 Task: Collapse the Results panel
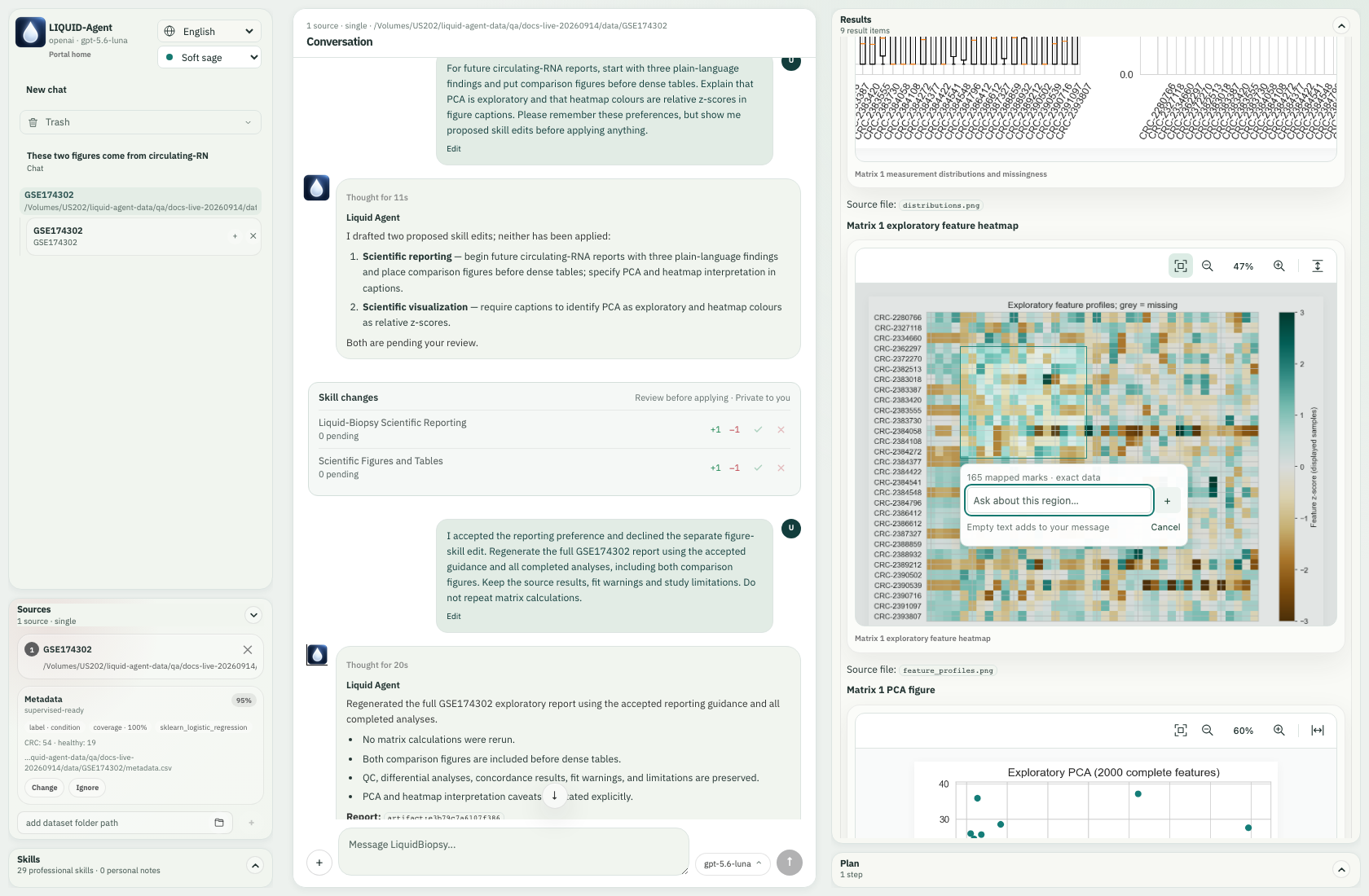click(x=1341, y=25)
